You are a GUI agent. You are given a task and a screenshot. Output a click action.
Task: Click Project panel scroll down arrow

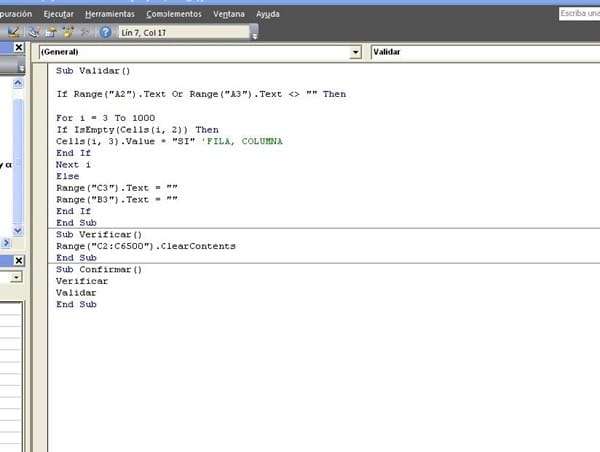pyautogui.click(x=18, y=230)
